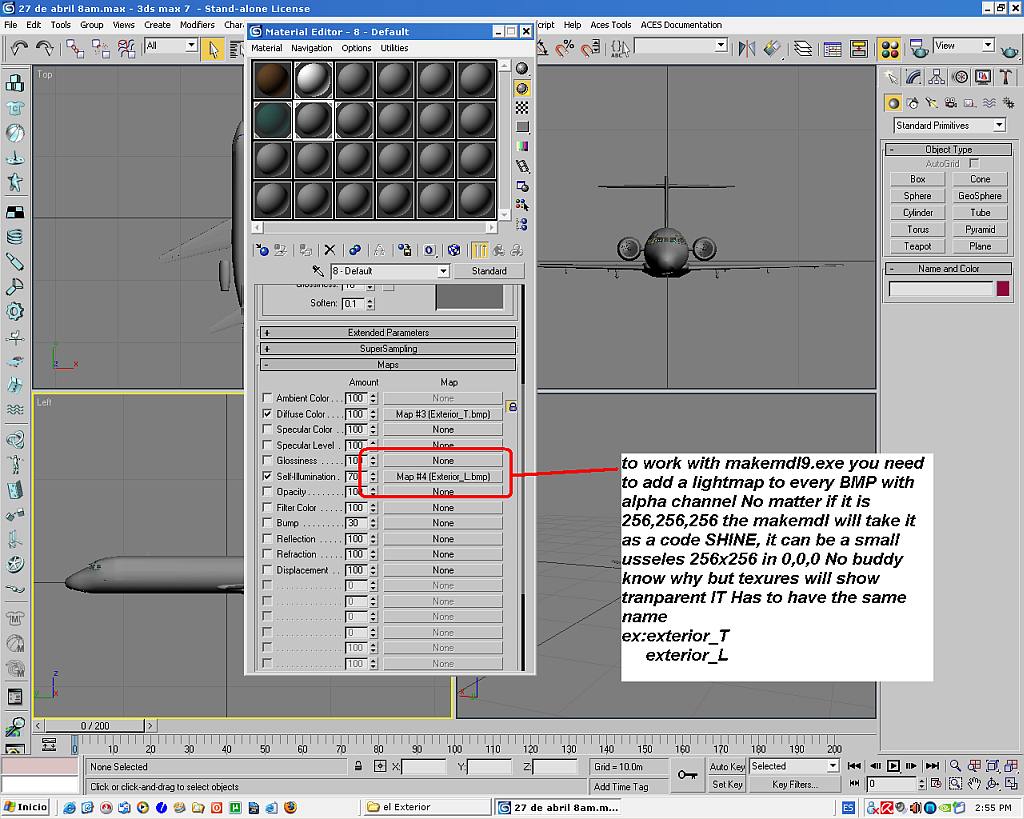Enable the Bump map checkbox
Screen dimensions: 1024x819
[x=267, y=523]
